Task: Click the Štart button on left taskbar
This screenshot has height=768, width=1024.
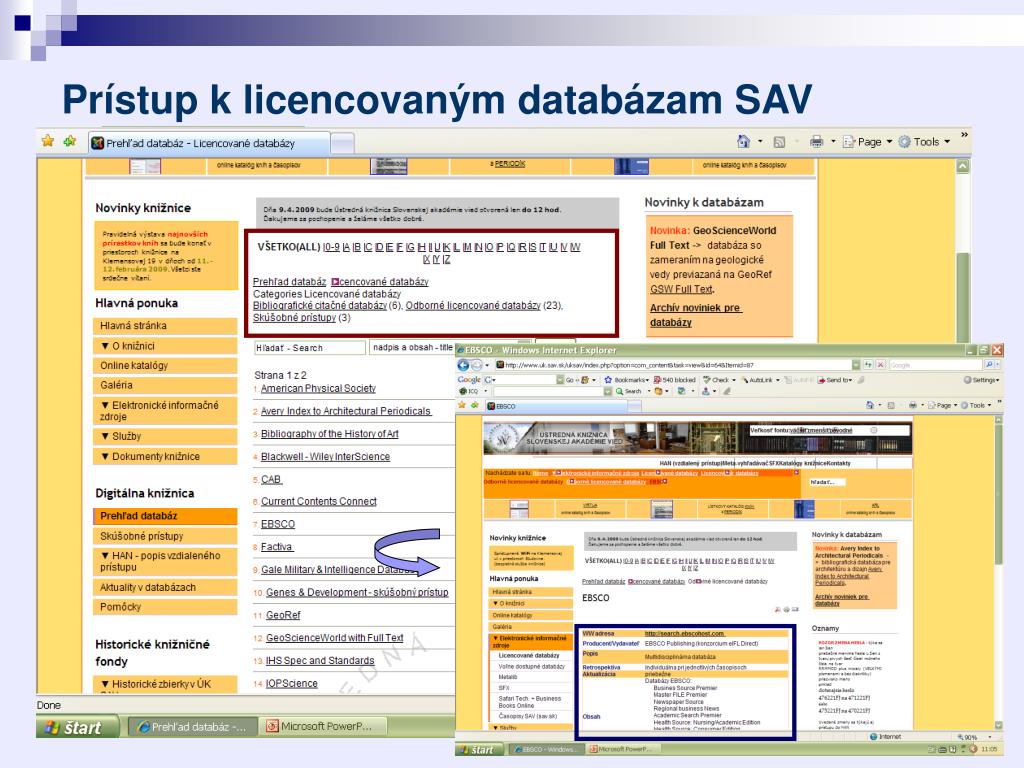Action: 77,727
